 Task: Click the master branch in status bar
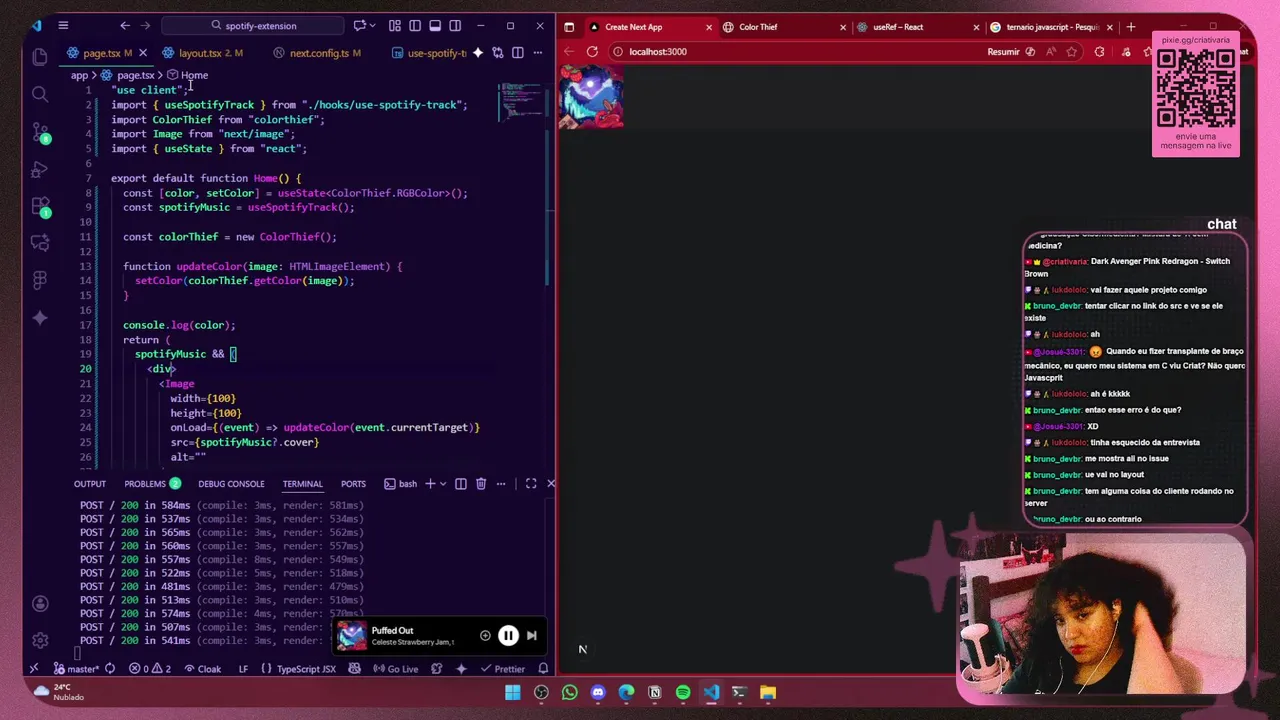coord(76,669)
